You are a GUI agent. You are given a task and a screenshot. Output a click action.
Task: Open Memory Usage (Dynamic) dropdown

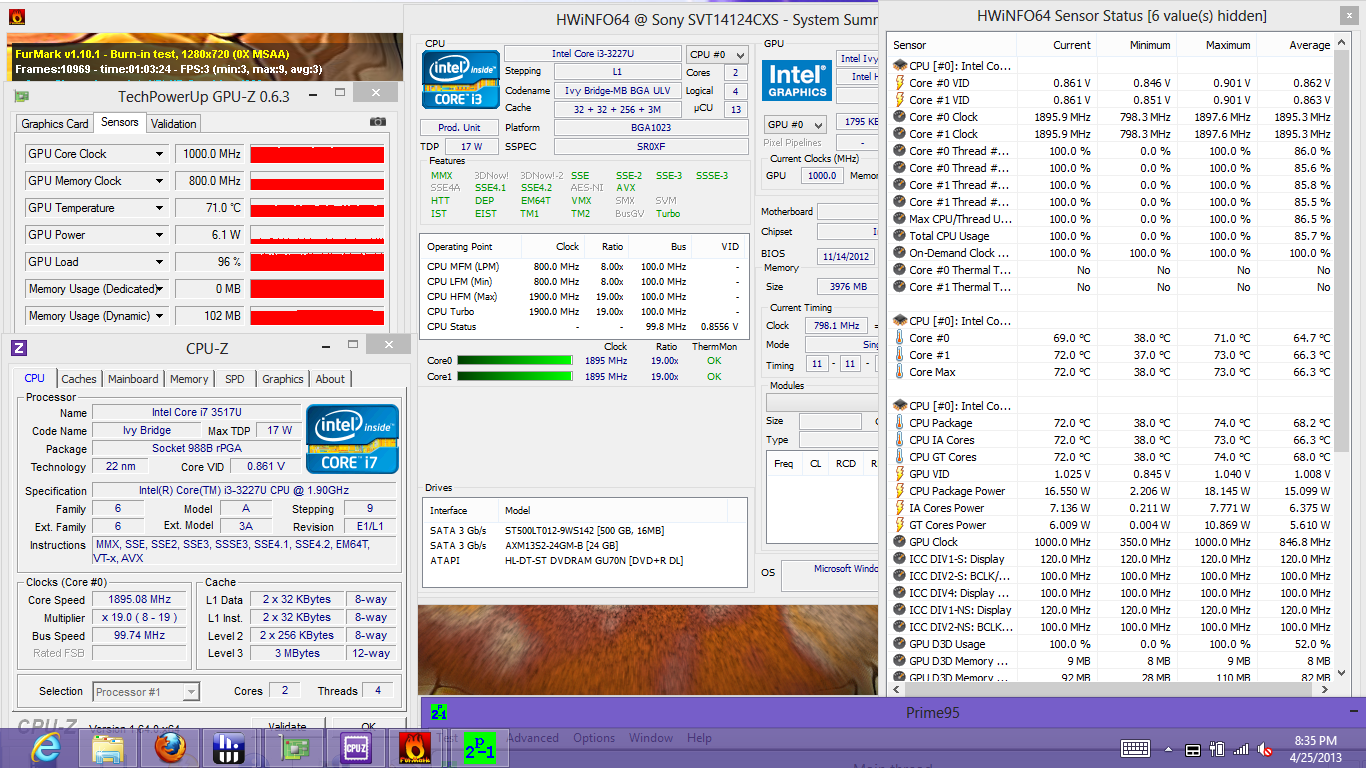pyautogui.click(x=159, y=316)
